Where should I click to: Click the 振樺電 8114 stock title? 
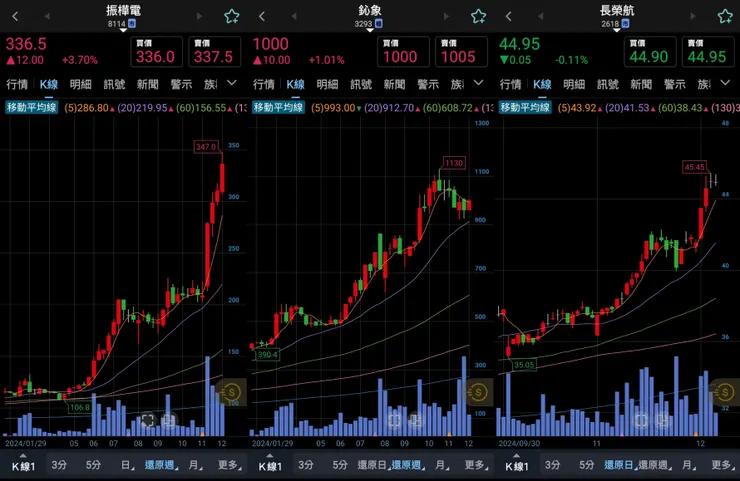pos(123,16)
